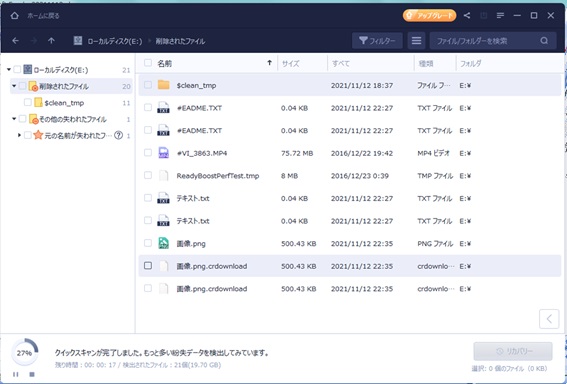Image resolution: width=567 pixels, height=384 pixels.
Task: Click the フォルダ column header
Action: click(x=470, y=64)
